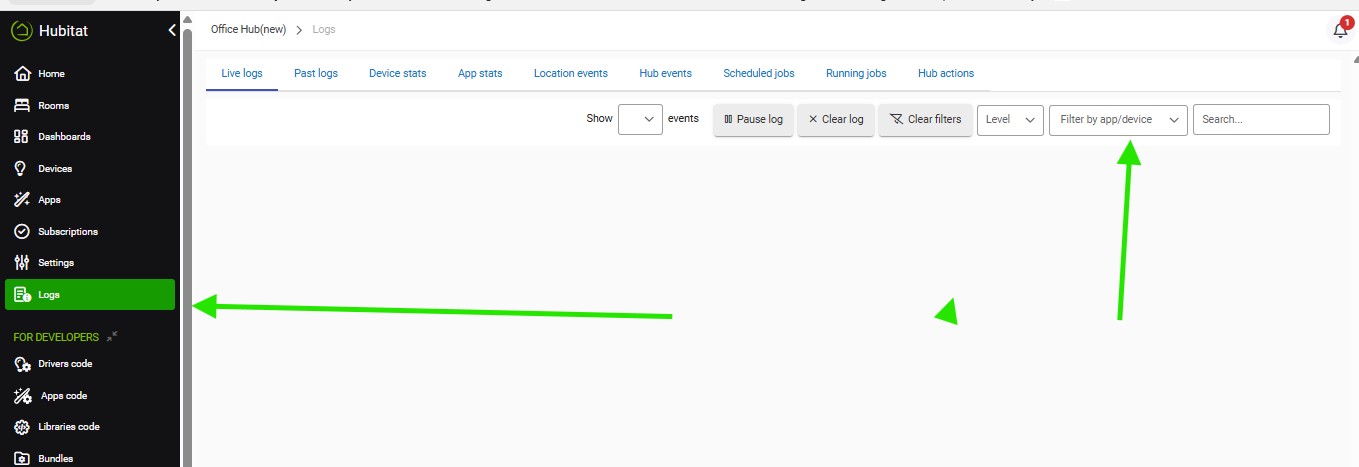Open the Apps code wand icon
This screenshot has height=467, width=1359.
(x=22, y=396)
